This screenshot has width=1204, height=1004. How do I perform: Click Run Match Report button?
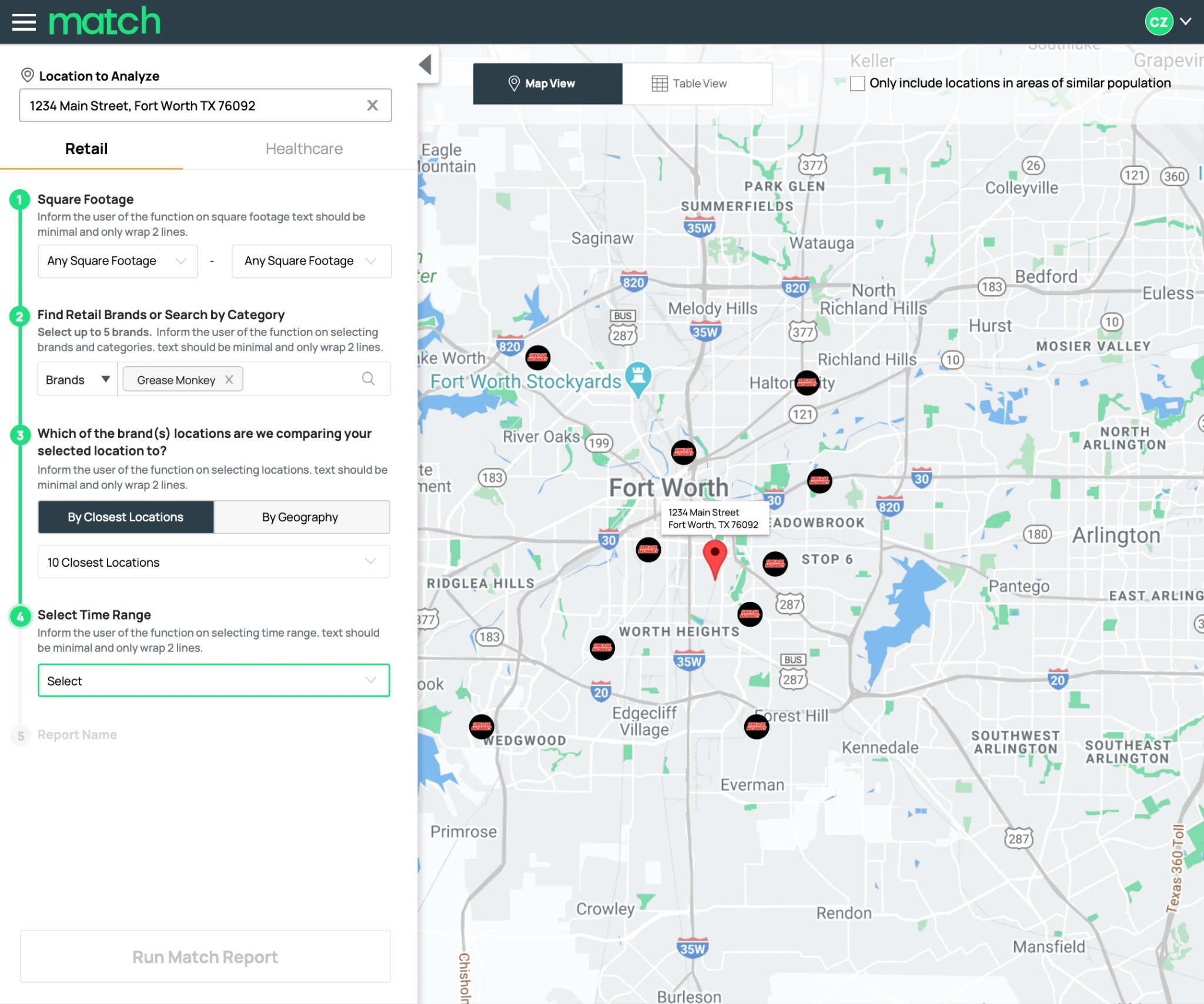pyautogui.click(x=205, y=956)
